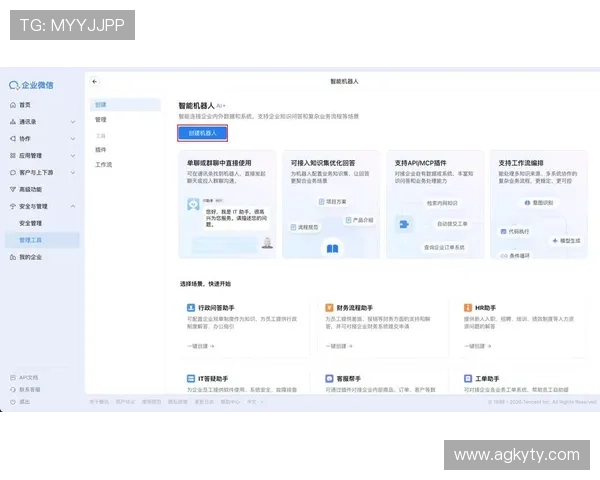
Task: Open the 可接入知识集优化回答 feature card
Action: [331, 204]
